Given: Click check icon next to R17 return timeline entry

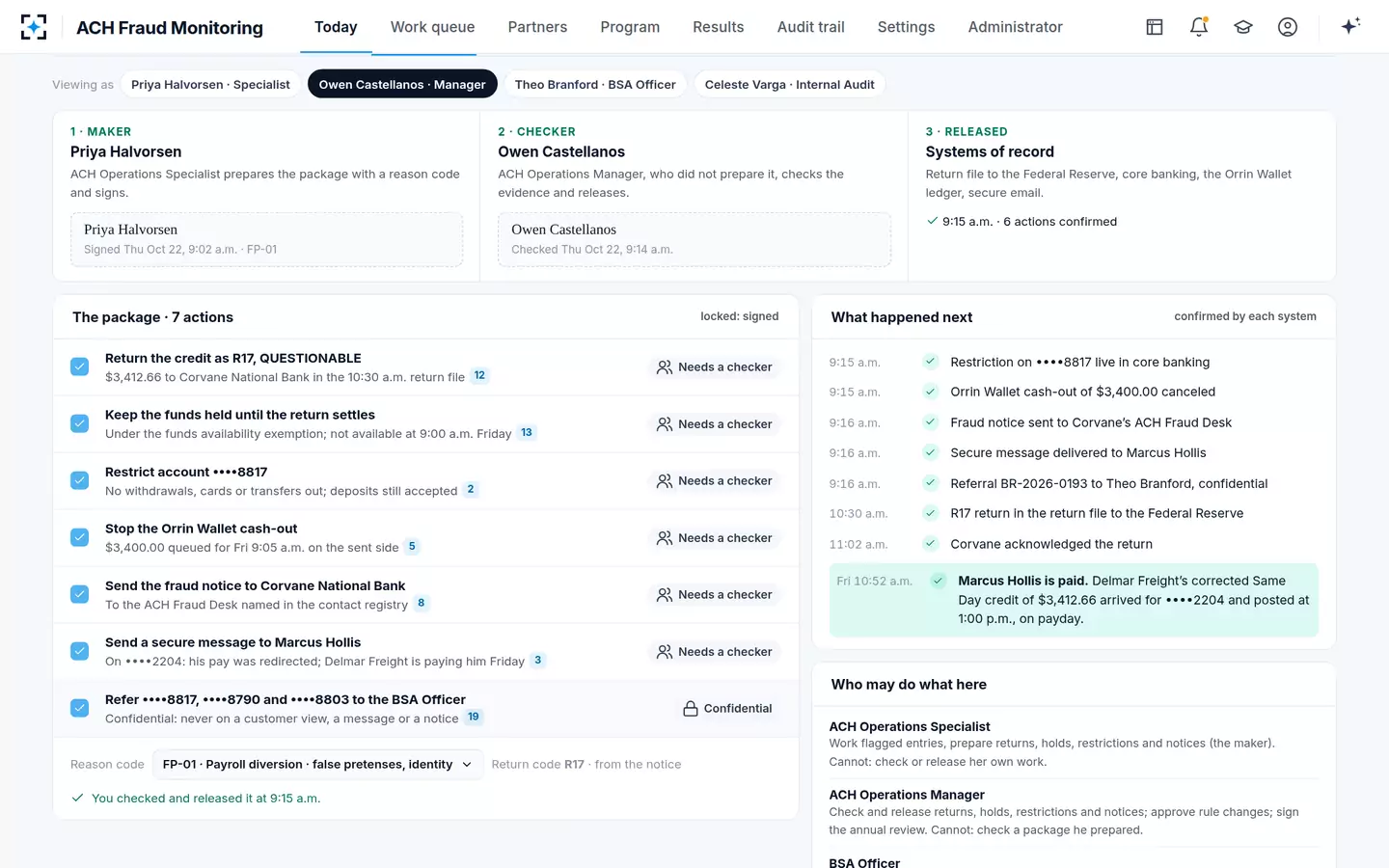Looking at the screenshot, I should (931, 513).
